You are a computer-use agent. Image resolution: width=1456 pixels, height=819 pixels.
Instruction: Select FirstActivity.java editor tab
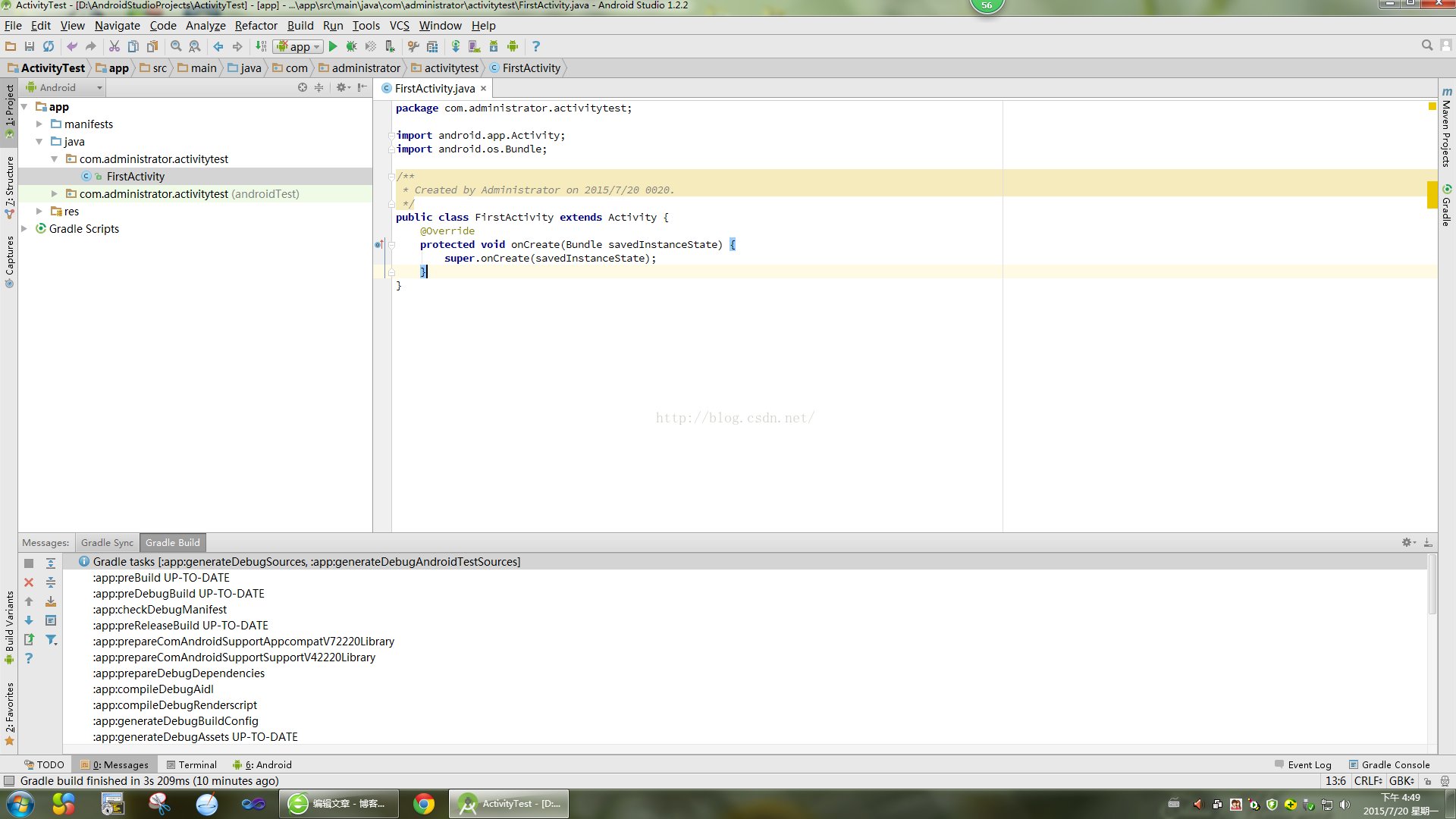(435, 89)
